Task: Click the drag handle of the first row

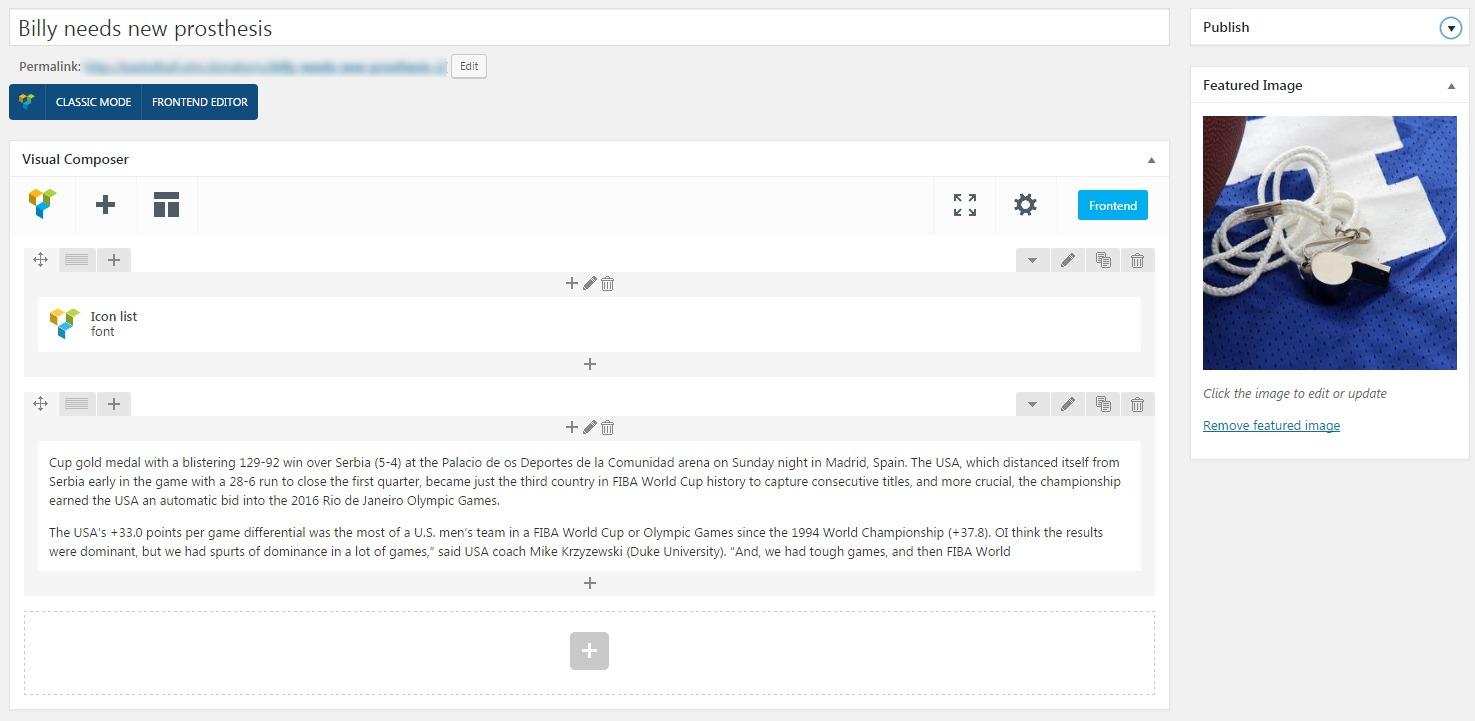Action: (x=41, y=260)
